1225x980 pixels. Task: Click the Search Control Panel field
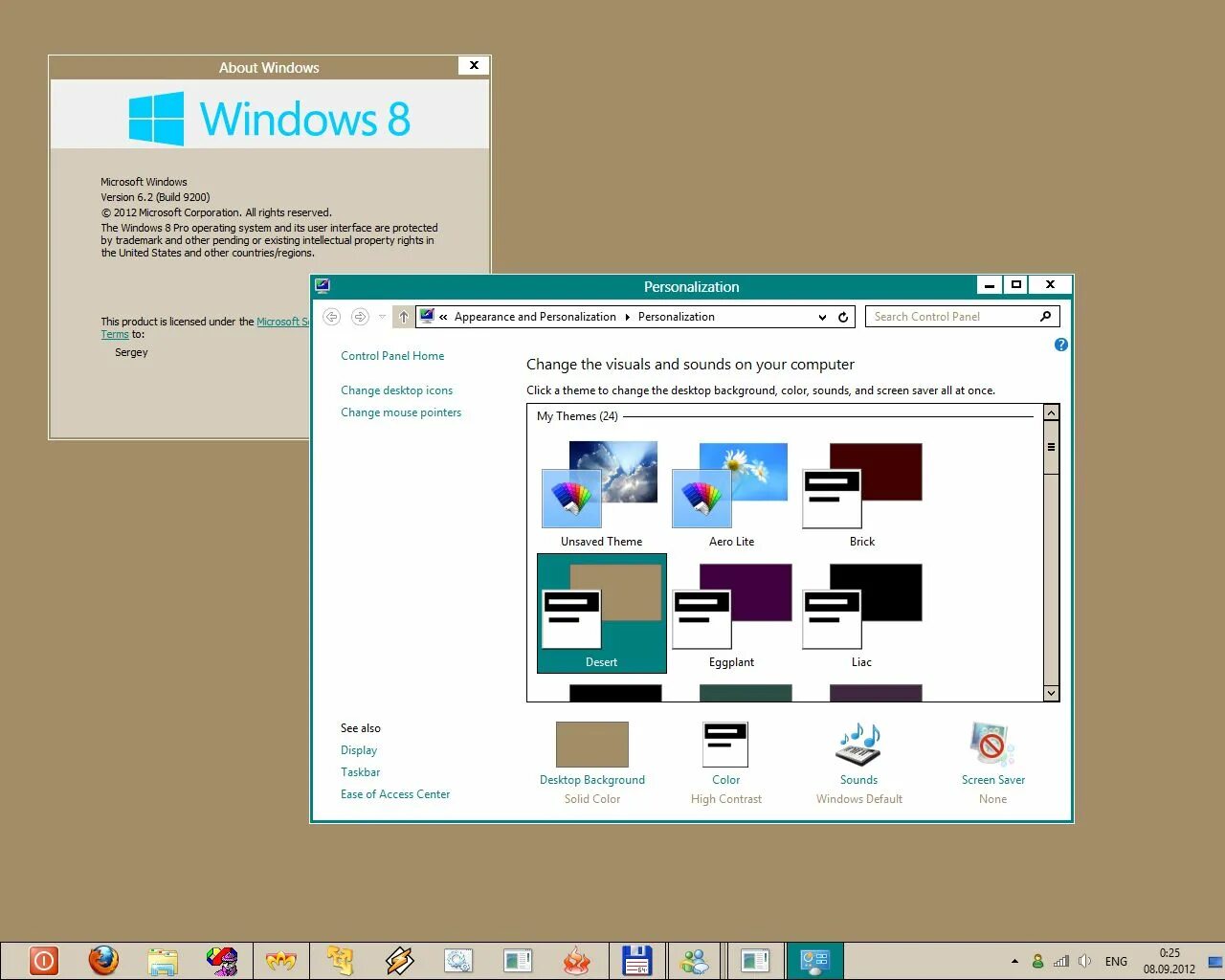coord(951,317)
